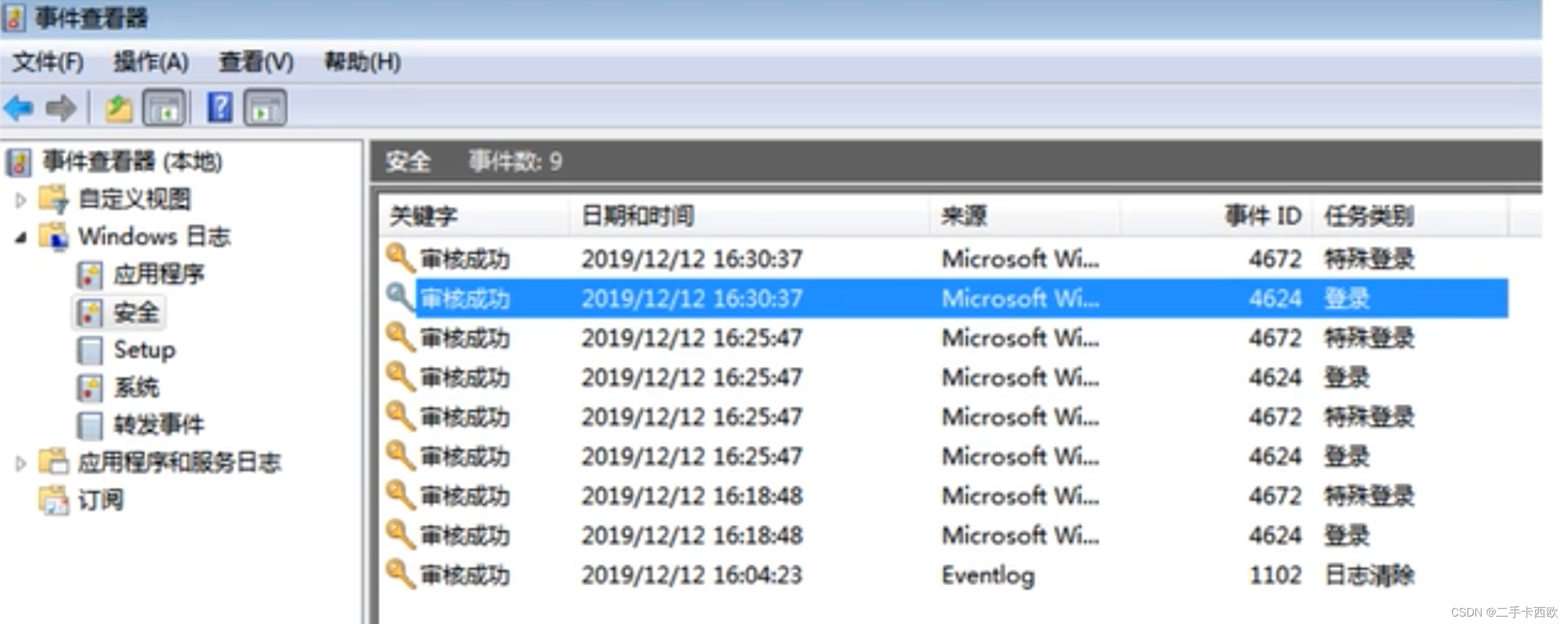Open the Help question-mark toolbar icon
This screenshot has height=624, width=1568.
[x=220, y=108]
